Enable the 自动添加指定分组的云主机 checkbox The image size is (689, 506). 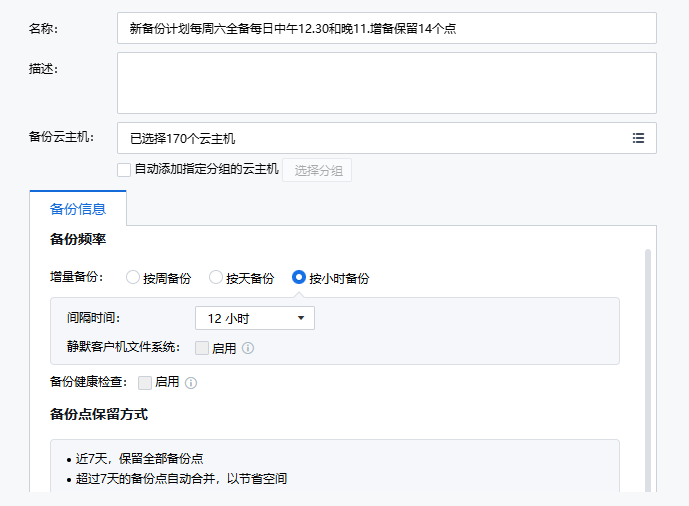click(124, 170)
